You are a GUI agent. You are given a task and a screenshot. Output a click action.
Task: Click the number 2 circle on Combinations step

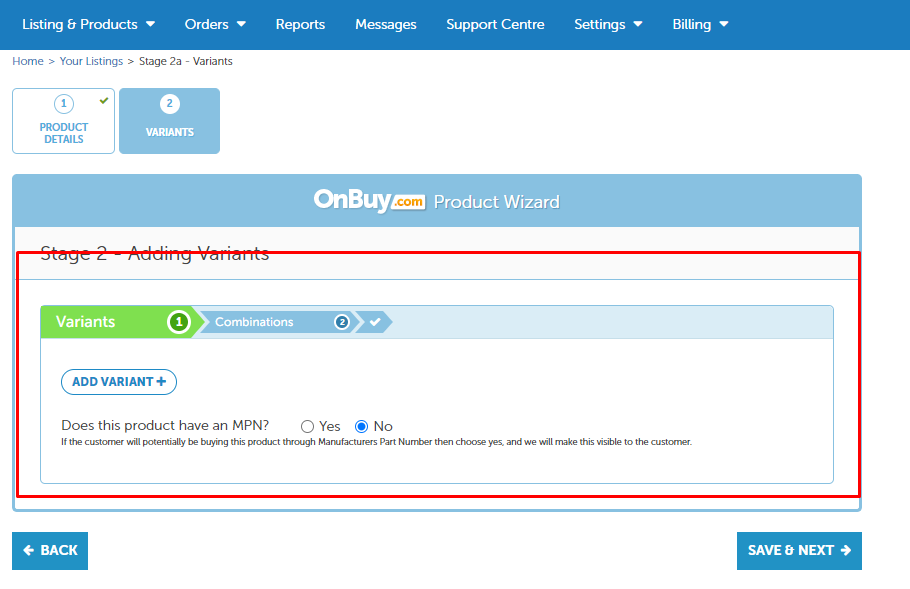pos(342,321)
